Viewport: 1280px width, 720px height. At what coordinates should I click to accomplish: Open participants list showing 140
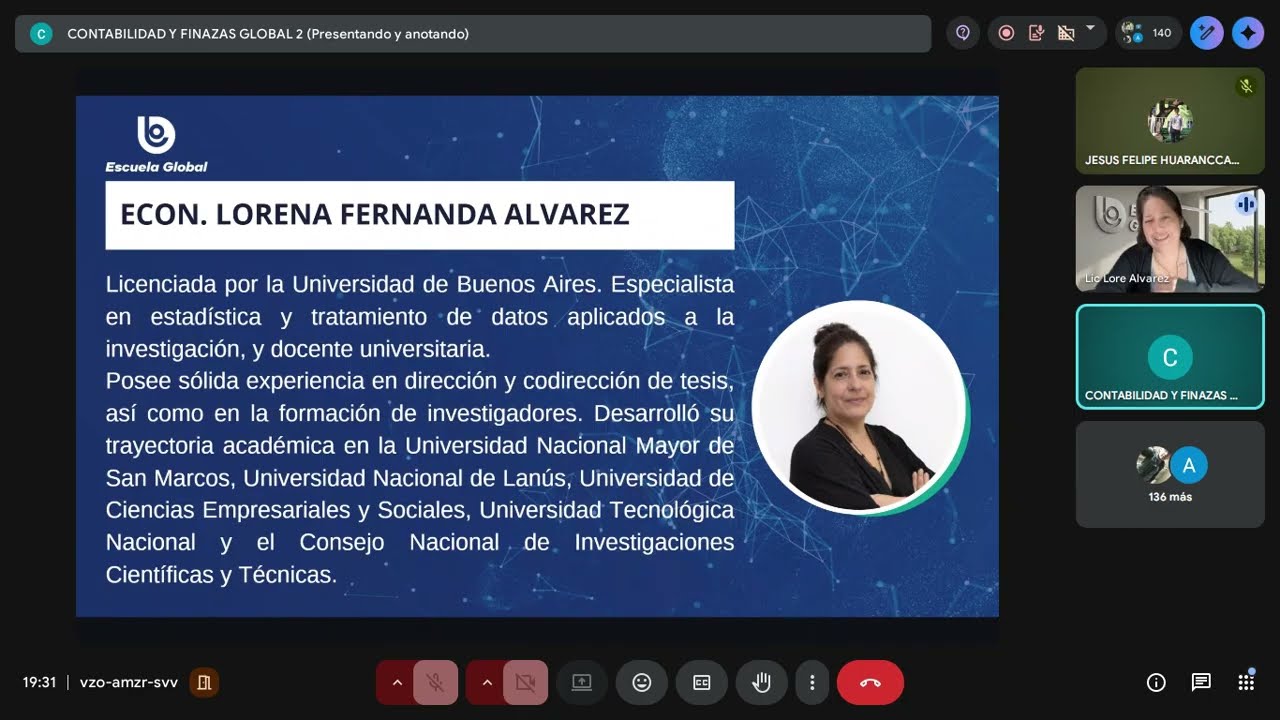pos(1148,33)
